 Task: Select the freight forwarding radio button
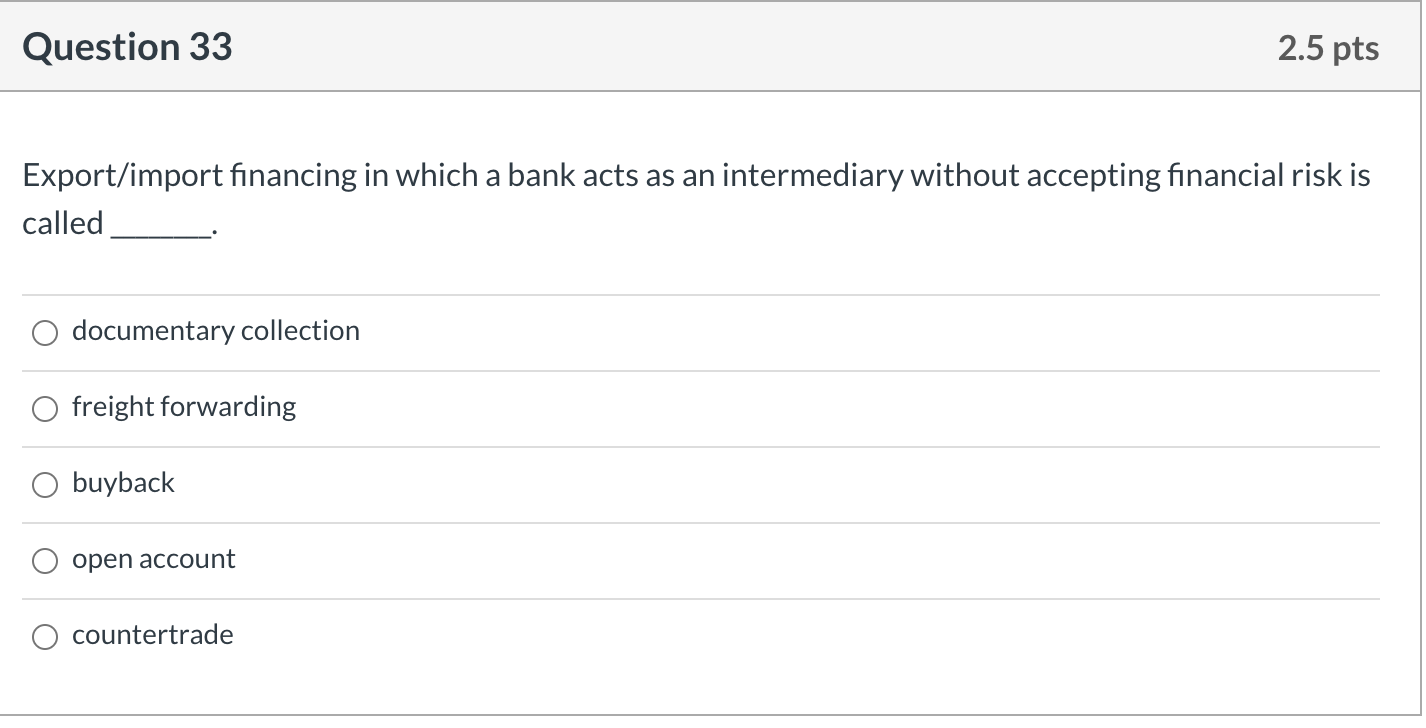(x=44, y=408)
